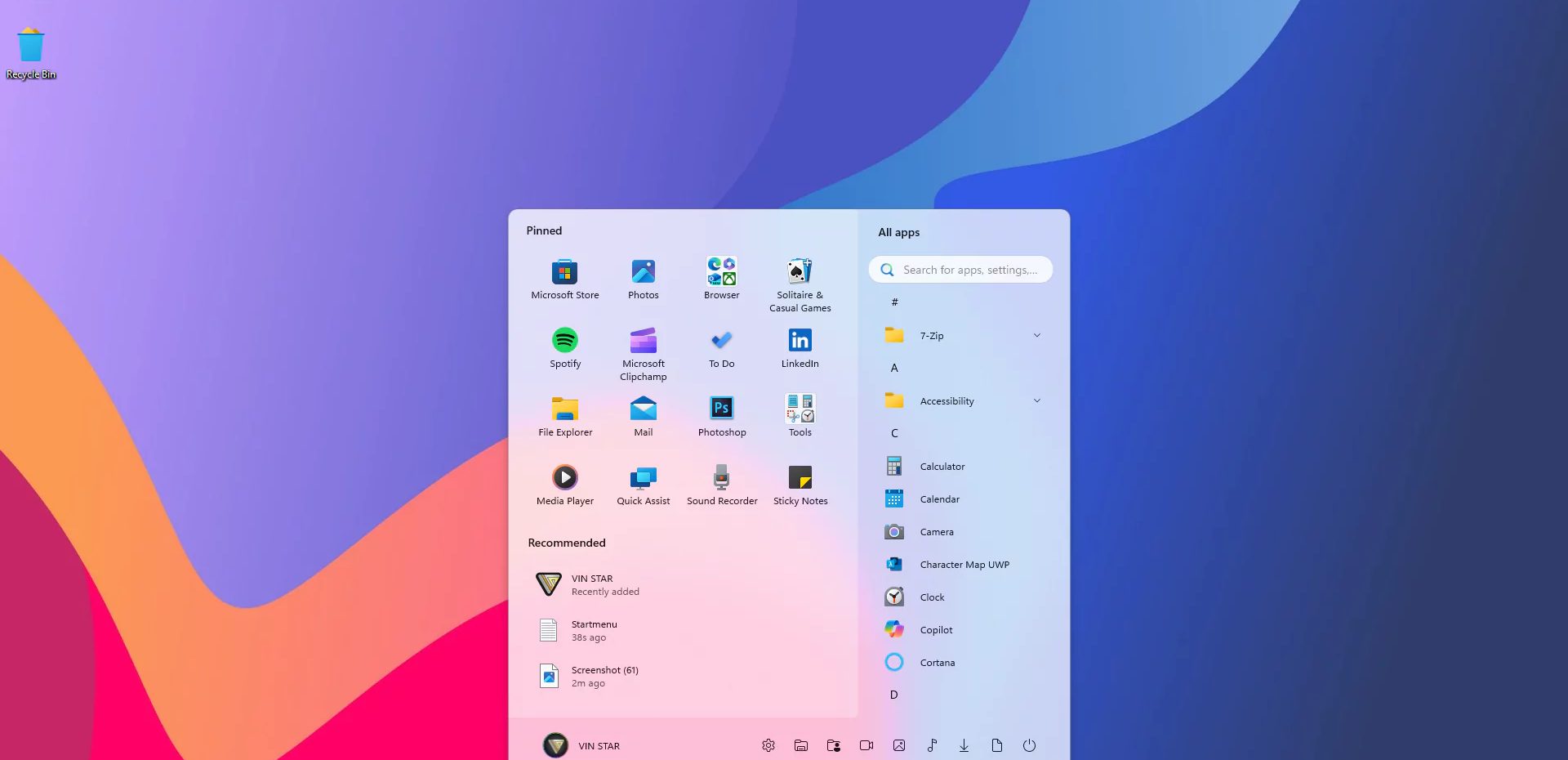
Task: Open the Recycle Bin desktop icon
Action: click(x=31, y=54)
